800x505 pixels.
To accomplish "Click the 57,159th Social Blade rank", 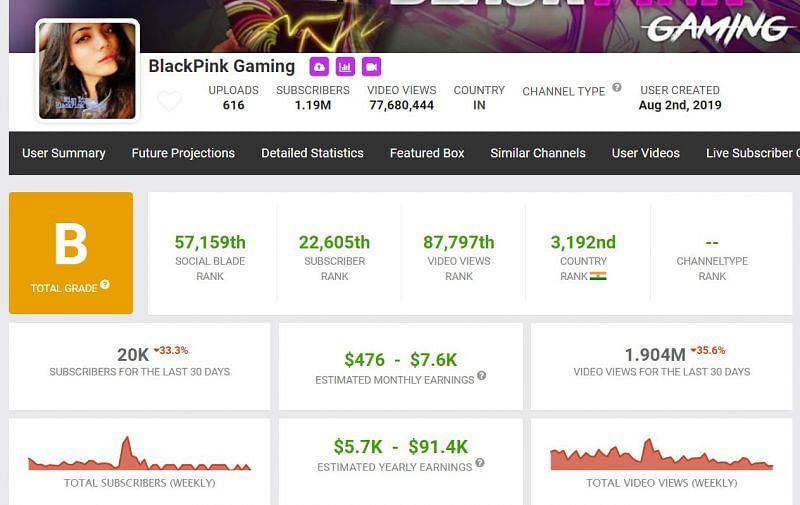I will tap(210, 242).
